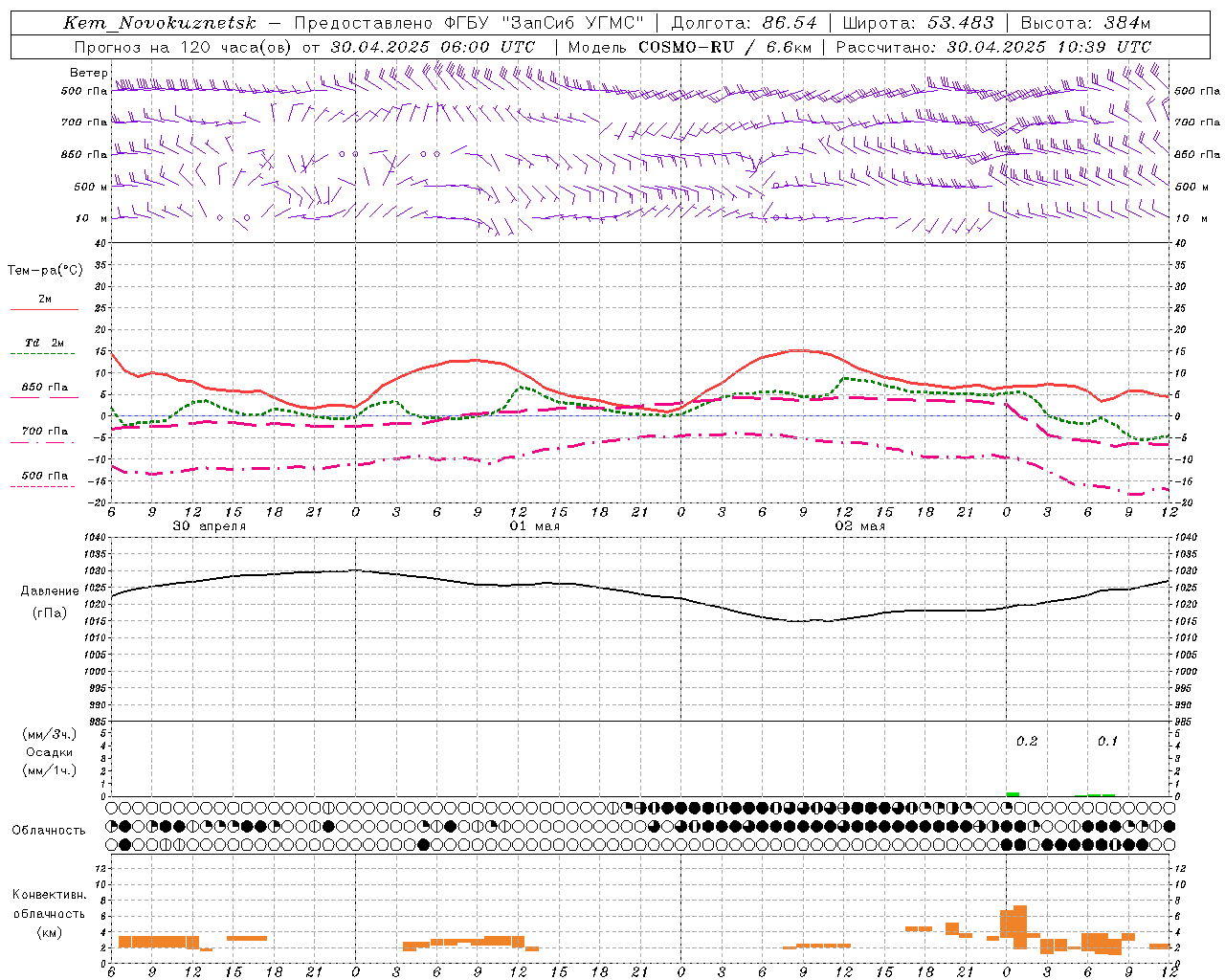Click the Тем-ра(°C) temperature panel label

(45, 271)
